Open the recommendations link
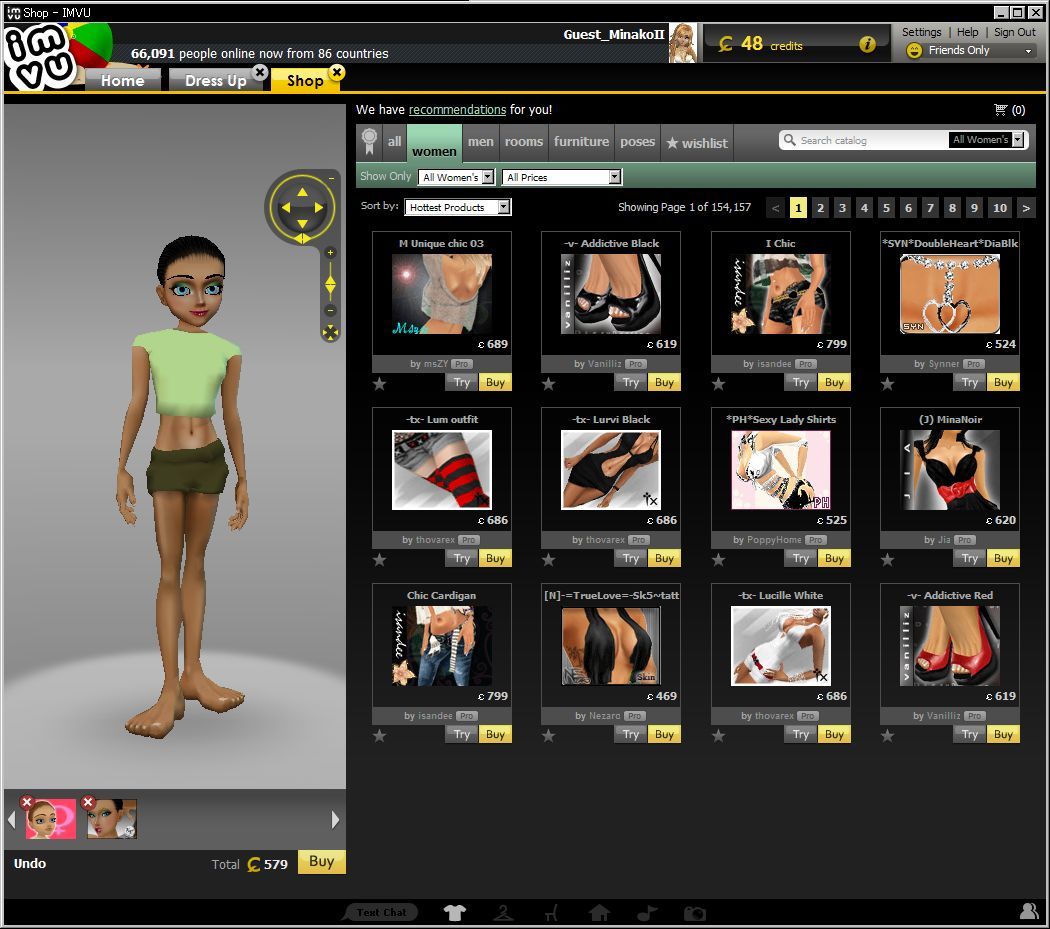The height and width of the screenshot is (929, 1050). click(457, 109)
